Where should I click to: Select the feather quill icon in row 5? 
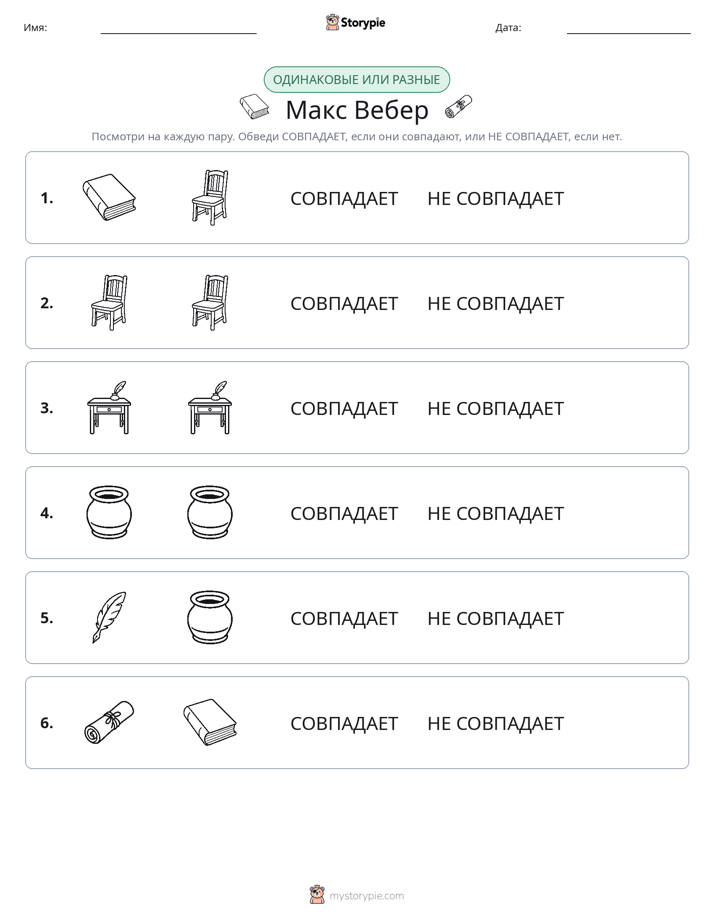click(x=109, y=617)
